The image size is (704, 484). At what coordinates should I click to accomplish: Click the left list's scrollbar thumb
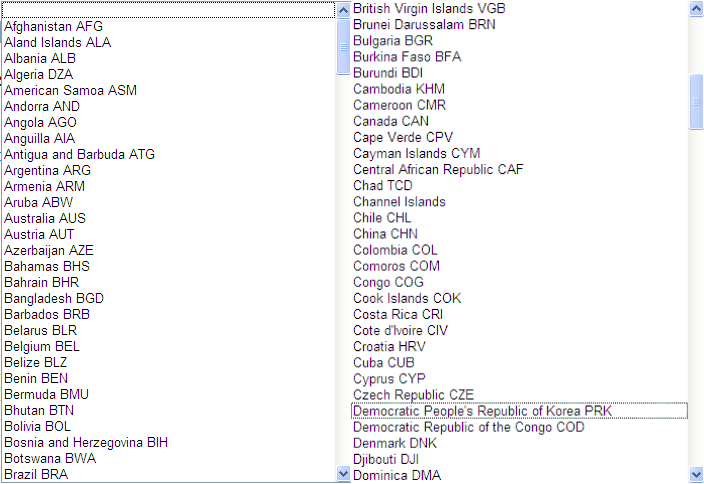click(x=343, y=47)
